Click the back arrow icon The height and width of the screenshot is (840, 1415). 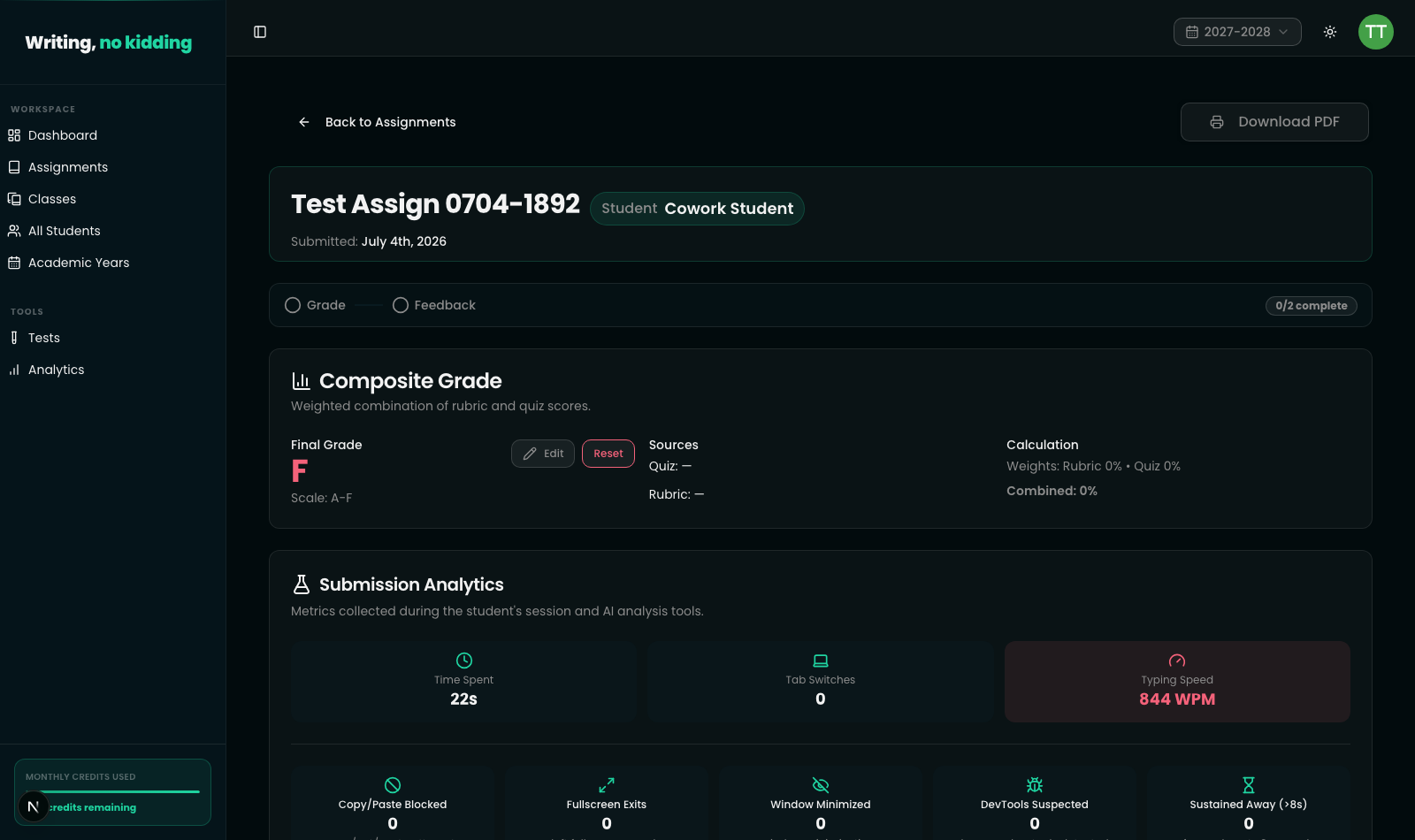pos(304,122)
